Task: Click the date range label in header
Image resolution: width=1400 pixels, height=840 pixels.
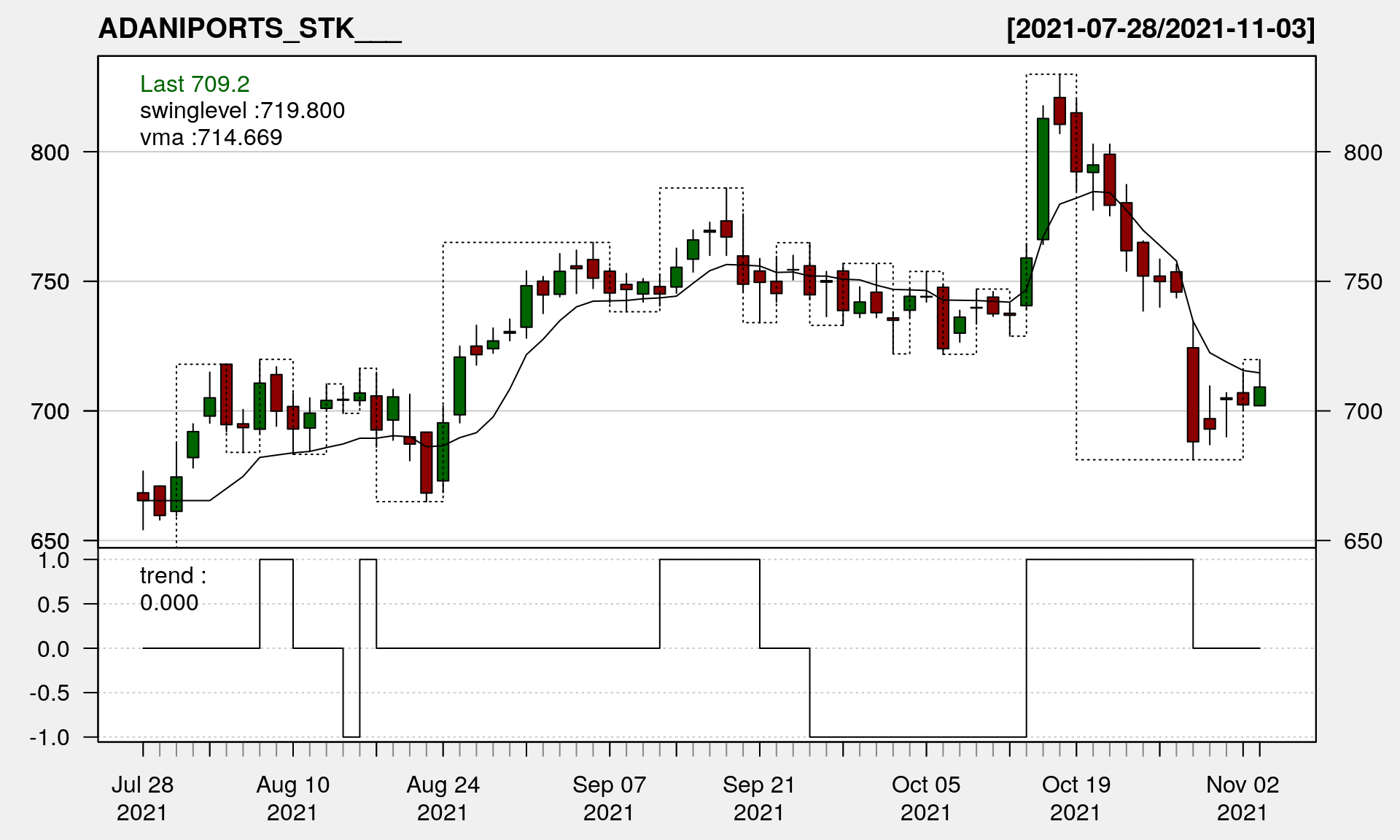Action: pyautogui.click(x=1160, y=29)
